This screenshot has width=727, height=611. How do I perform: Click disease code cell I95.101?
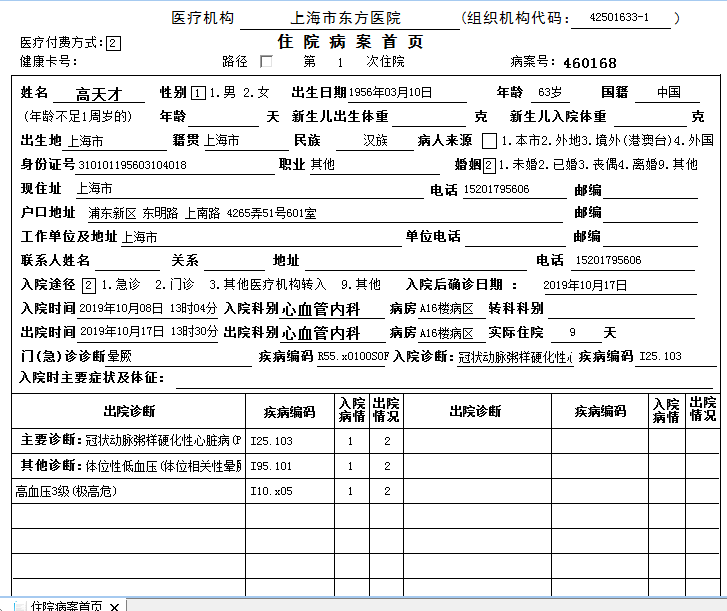click(x=290, y=466)
